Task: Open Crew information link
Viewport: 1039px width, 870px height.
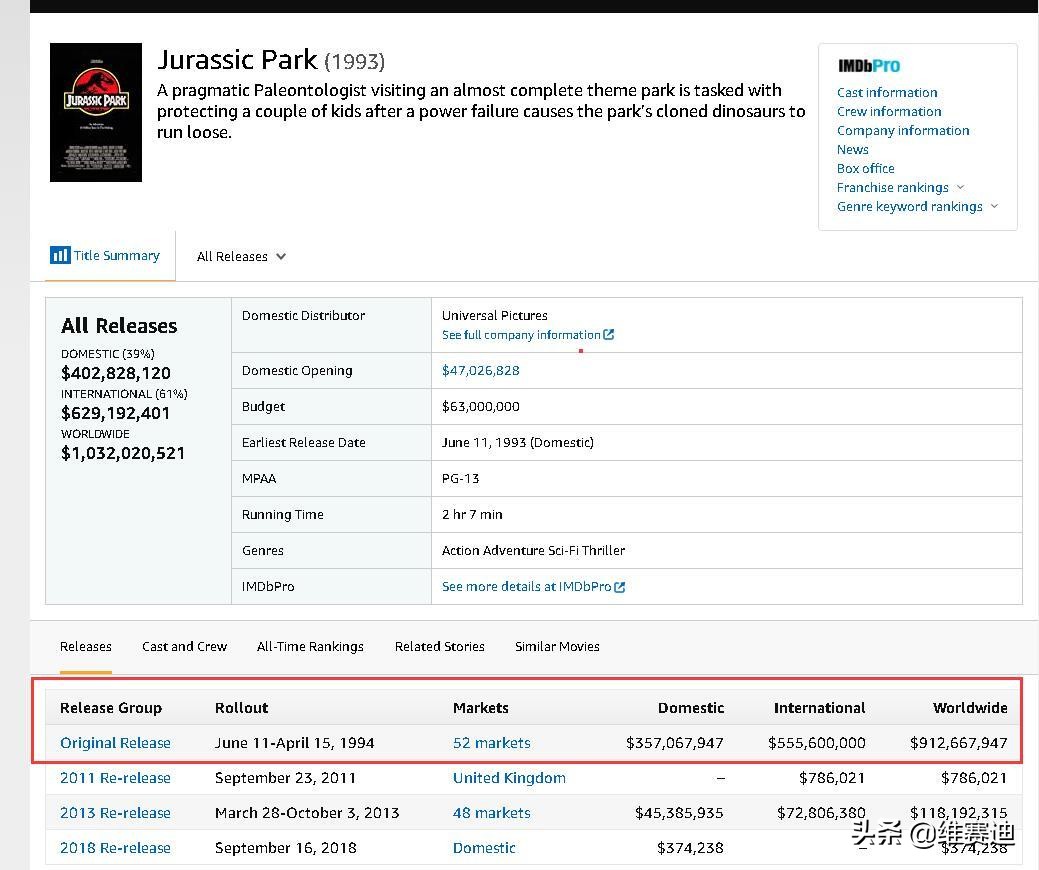Action: pos(889,111)
